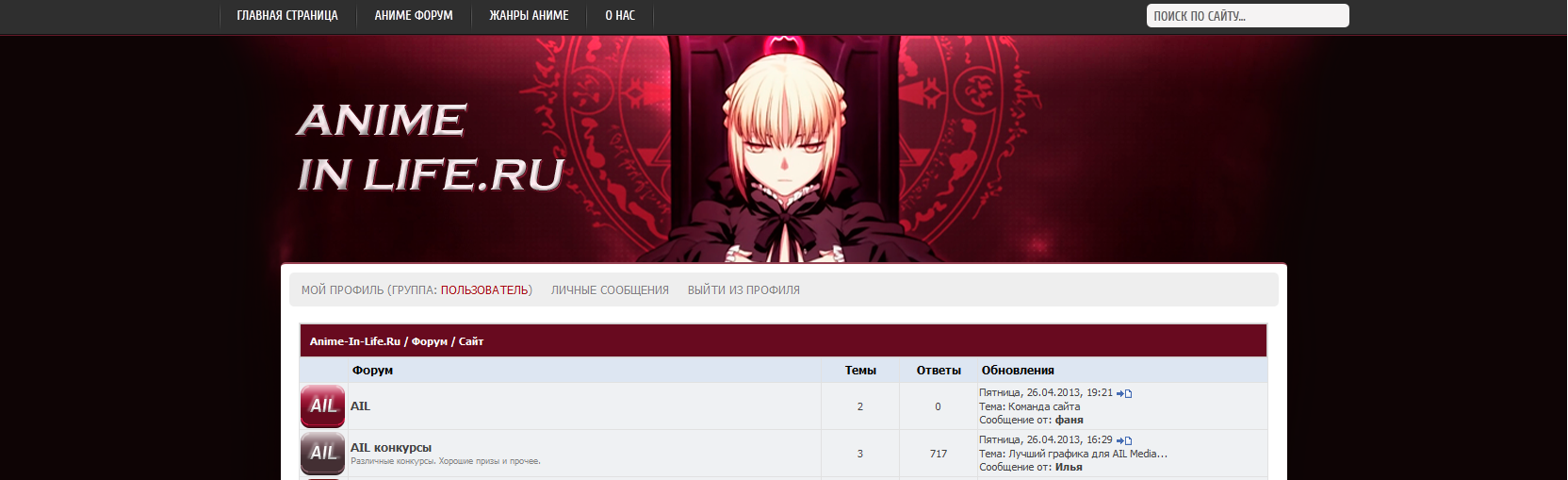Click the Anime In Life.ru logo
Screen dimensions: 1568x480
431,147
